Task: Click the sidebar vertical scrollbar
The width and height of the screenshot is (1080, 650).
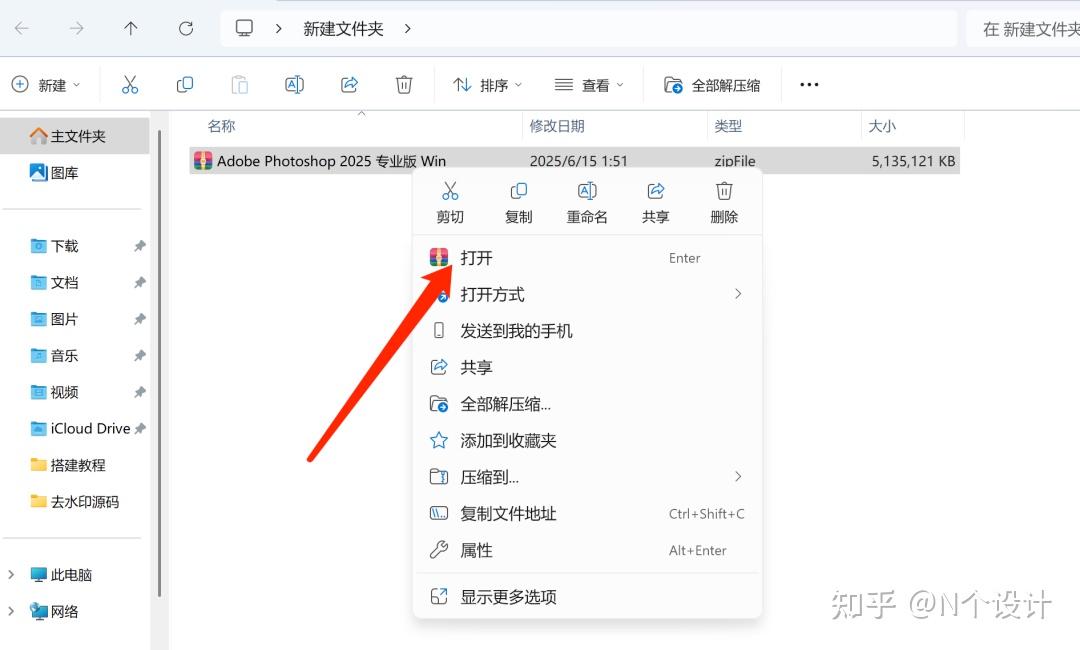Action: tap(159, 364)
